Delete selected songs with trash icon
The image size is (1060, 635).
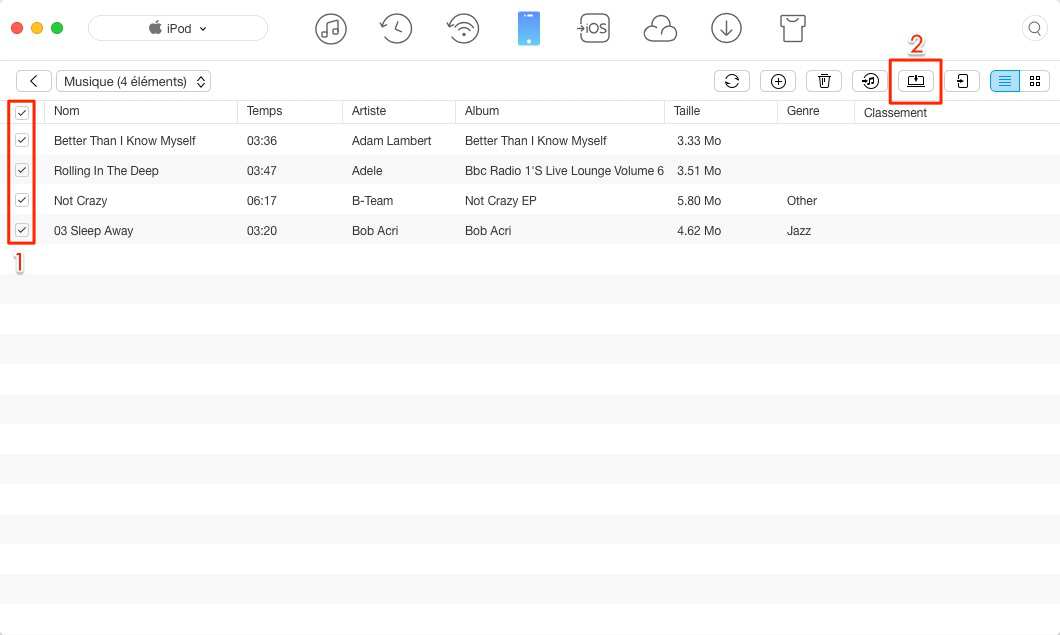coord(824,81)
